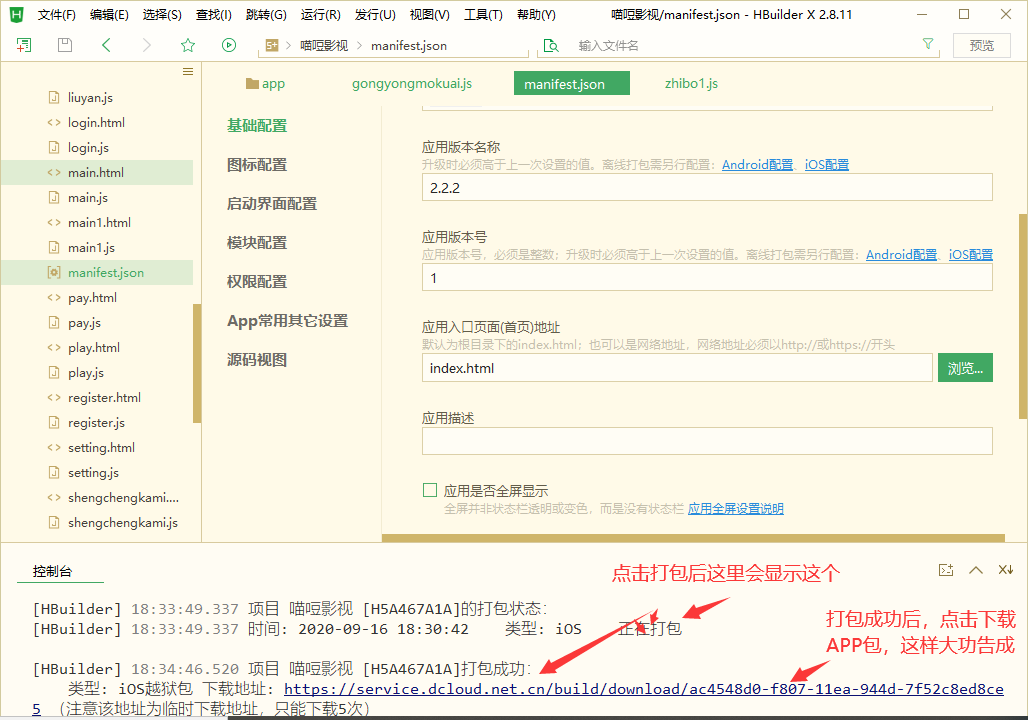This screenshot has width=1028, height=720.
Task: Select the 模块配置 section
Action: [x=257, y=243]
